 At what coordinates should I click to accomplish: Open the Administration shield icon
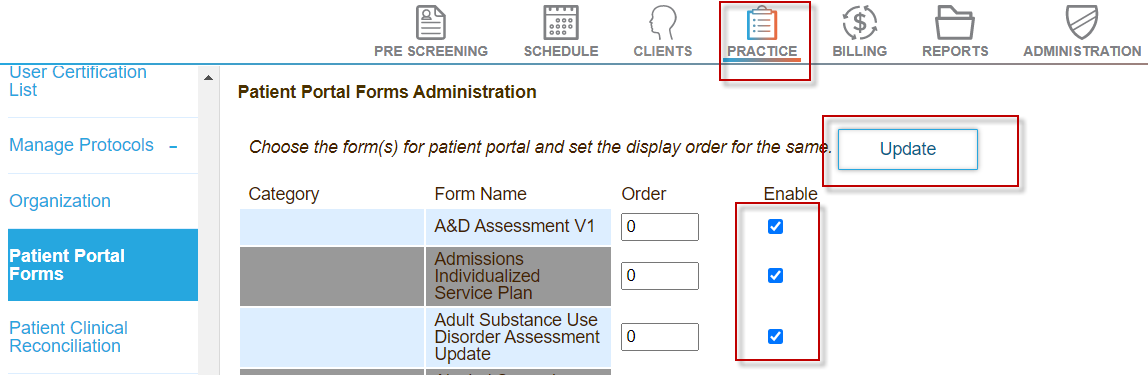coord(1081,23)
